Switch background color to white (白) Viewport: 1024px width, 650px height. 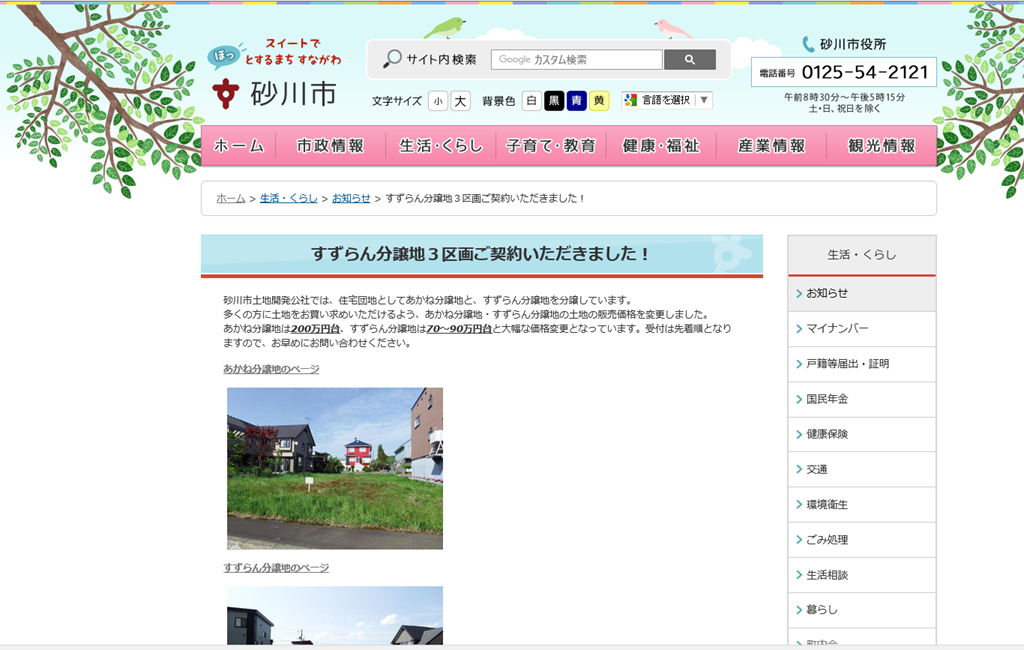532,101
